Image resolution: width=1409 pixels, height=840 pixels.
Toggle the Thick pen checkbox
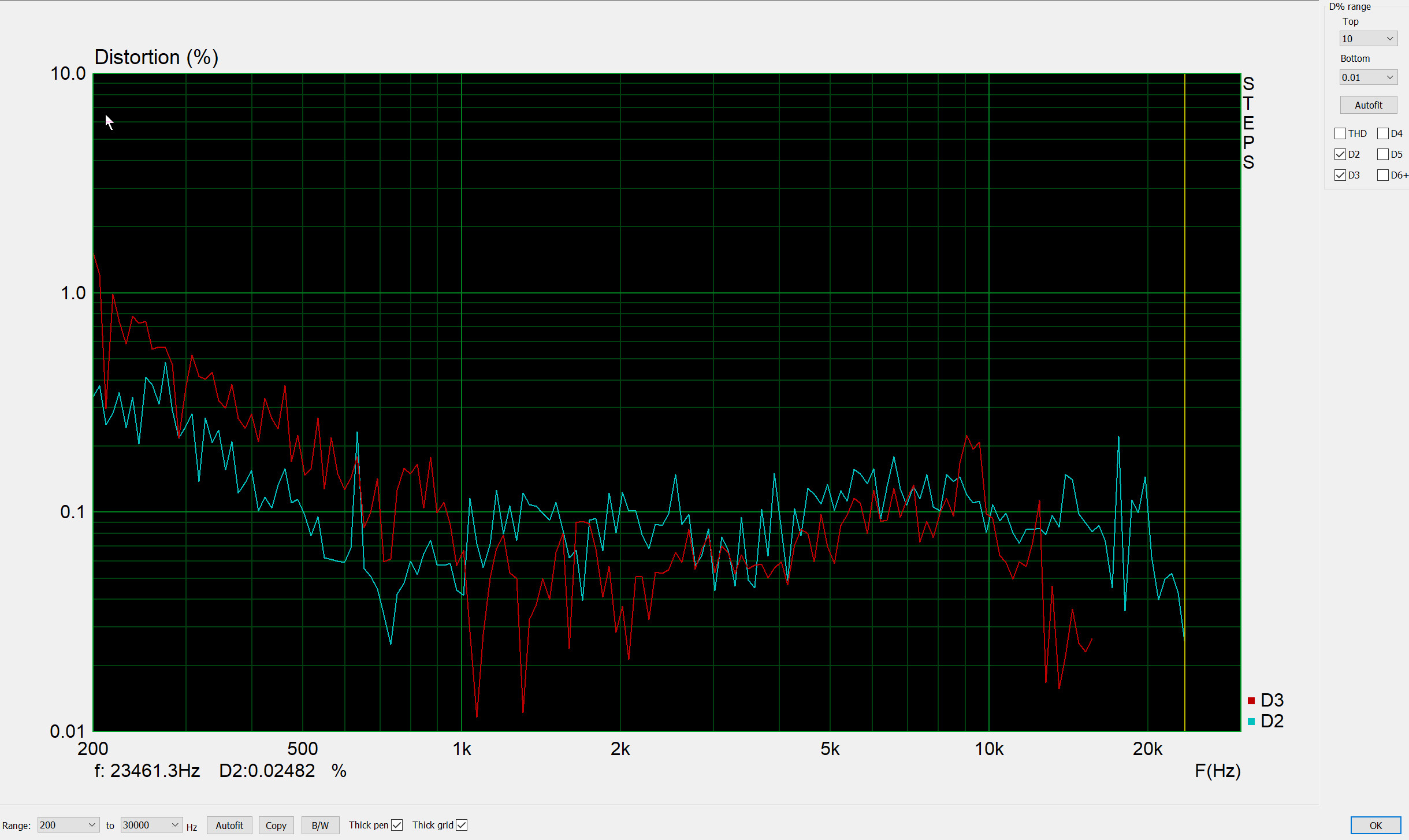tap(397, 825)
